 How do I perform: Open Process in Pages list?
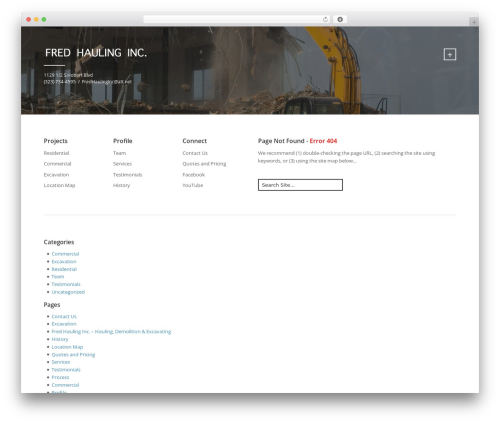point(60,377)
